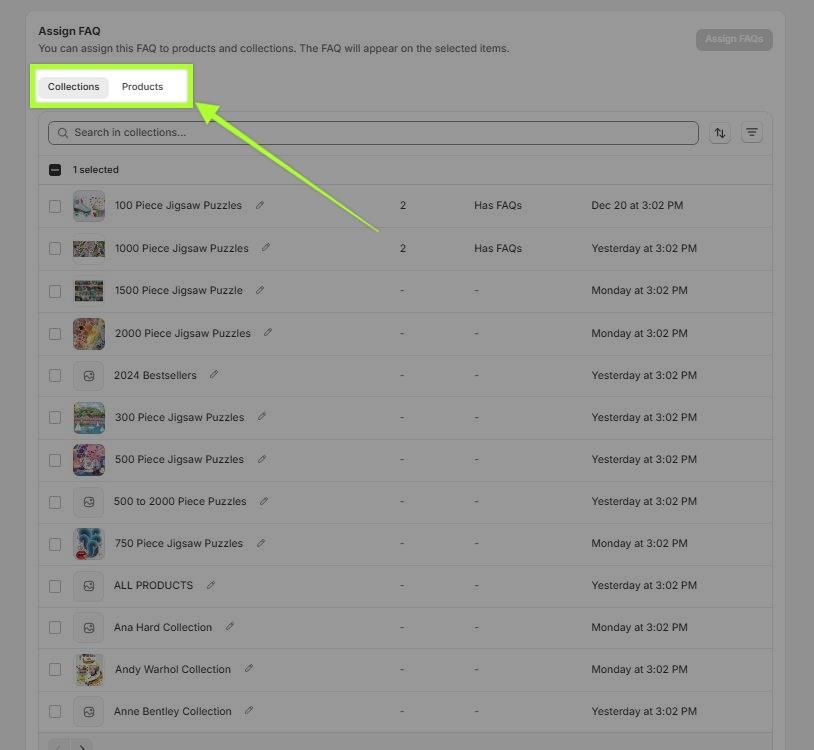Open the 2000 Piece Jigsaw Puzzles collection name
The width and height of the screenshot is (814, 750).
[182, 333]
